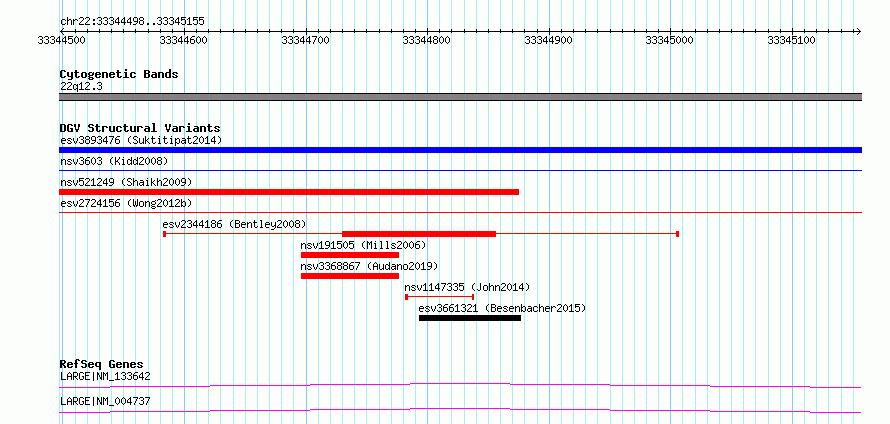890x424 pixels.
Task: Click the thick red segment of esv2344186
Action: [x=419, y=234]
